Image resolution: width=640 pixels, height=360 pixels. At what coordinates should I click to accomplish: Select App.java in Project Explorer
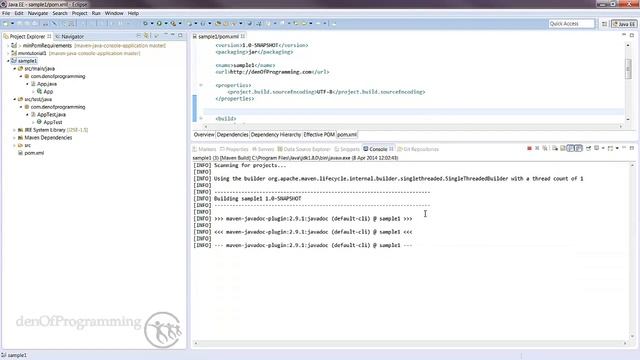pos(47,84)
